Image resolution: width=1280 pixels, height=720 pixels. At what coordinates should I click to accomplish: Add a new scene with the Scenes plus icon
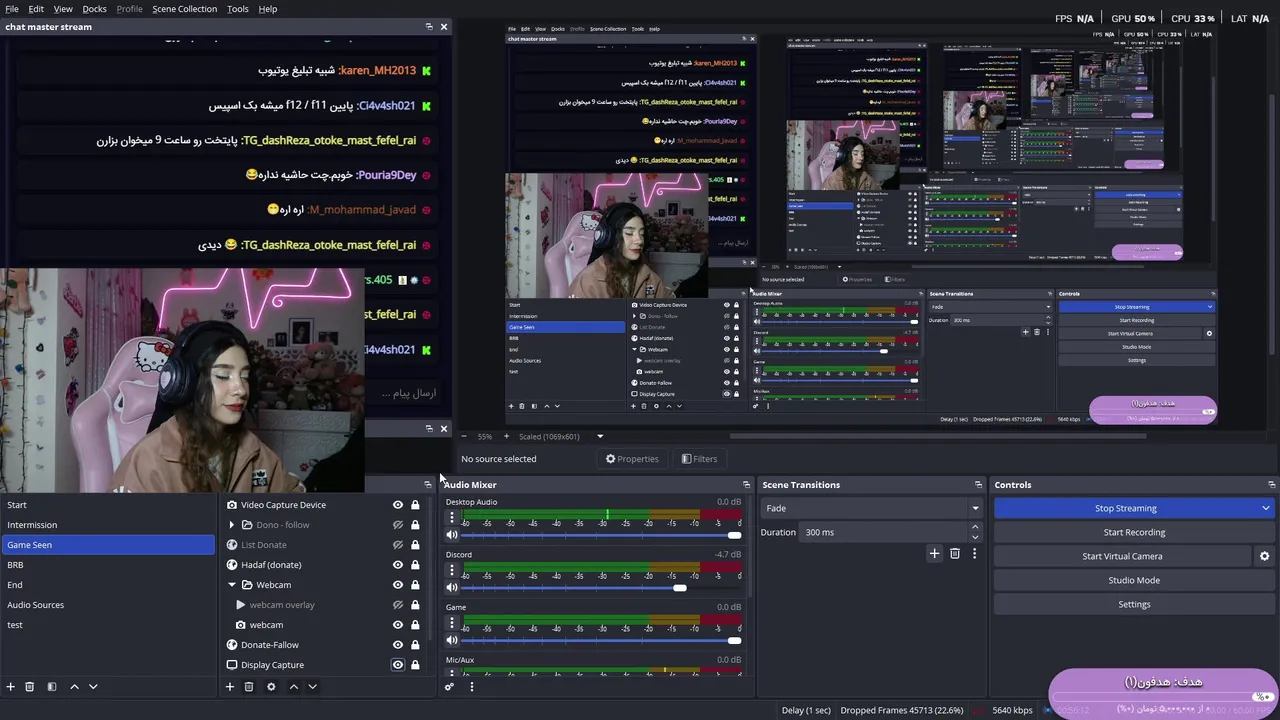[x=11, y=687]
